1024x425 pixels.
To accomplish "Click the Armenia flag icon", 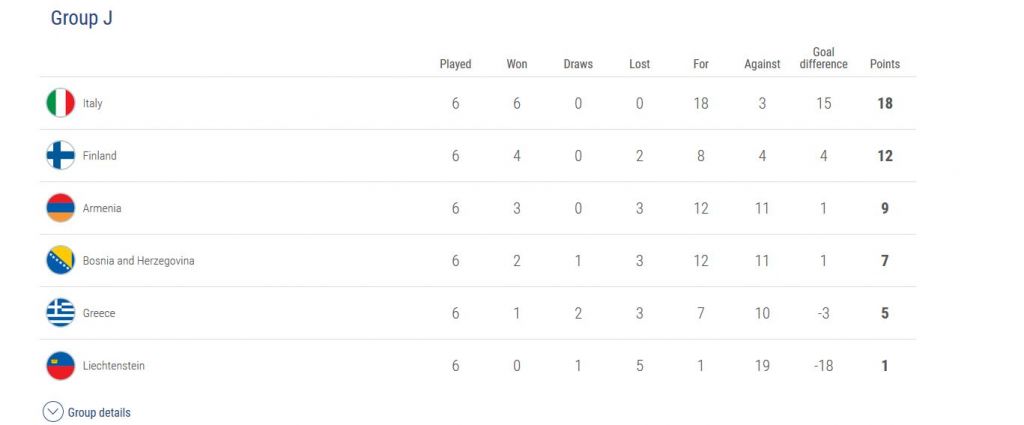I will point(61,208).
